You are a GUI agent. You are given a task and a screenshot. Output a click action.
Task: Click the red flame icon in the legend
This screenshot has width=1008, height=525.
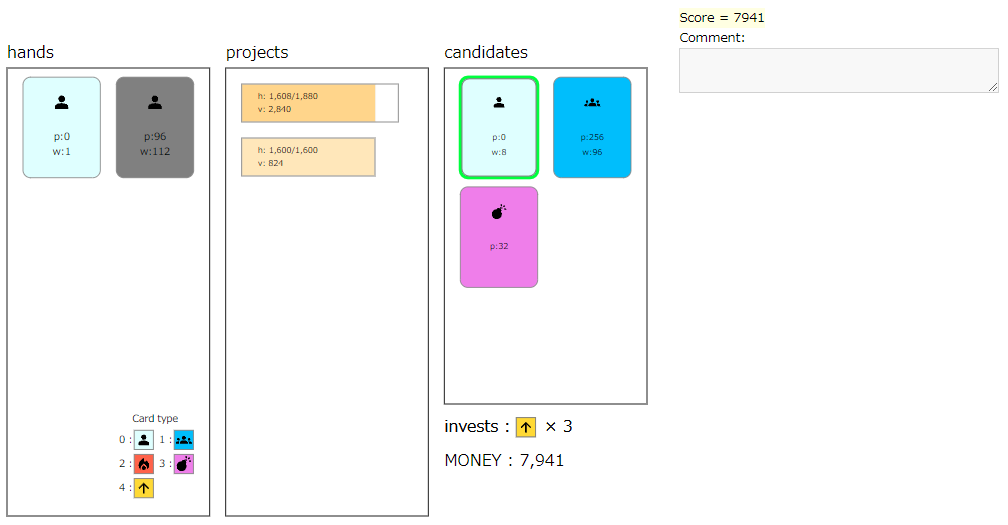click(x=144, y=464)
